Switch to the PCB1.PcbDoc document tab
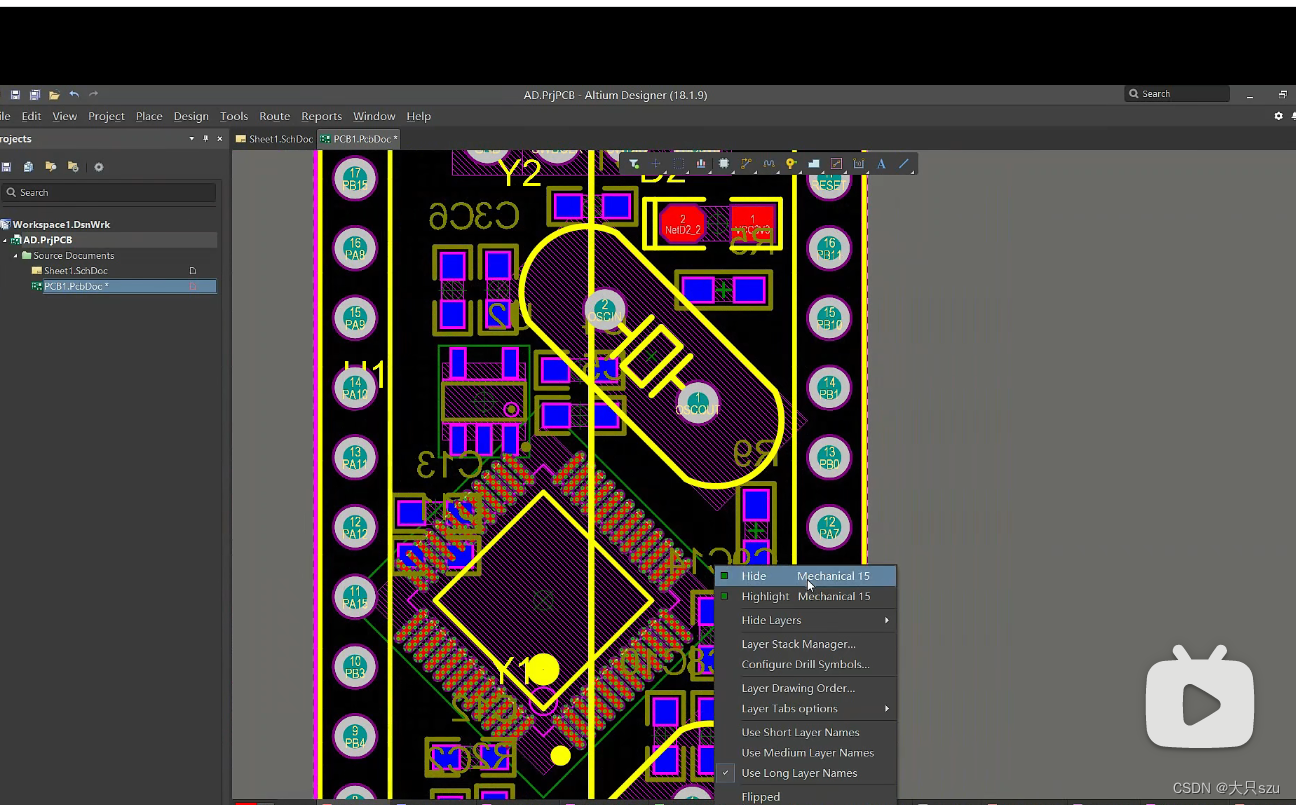The width and height of the screenshot is (1296, 805). 359,139
